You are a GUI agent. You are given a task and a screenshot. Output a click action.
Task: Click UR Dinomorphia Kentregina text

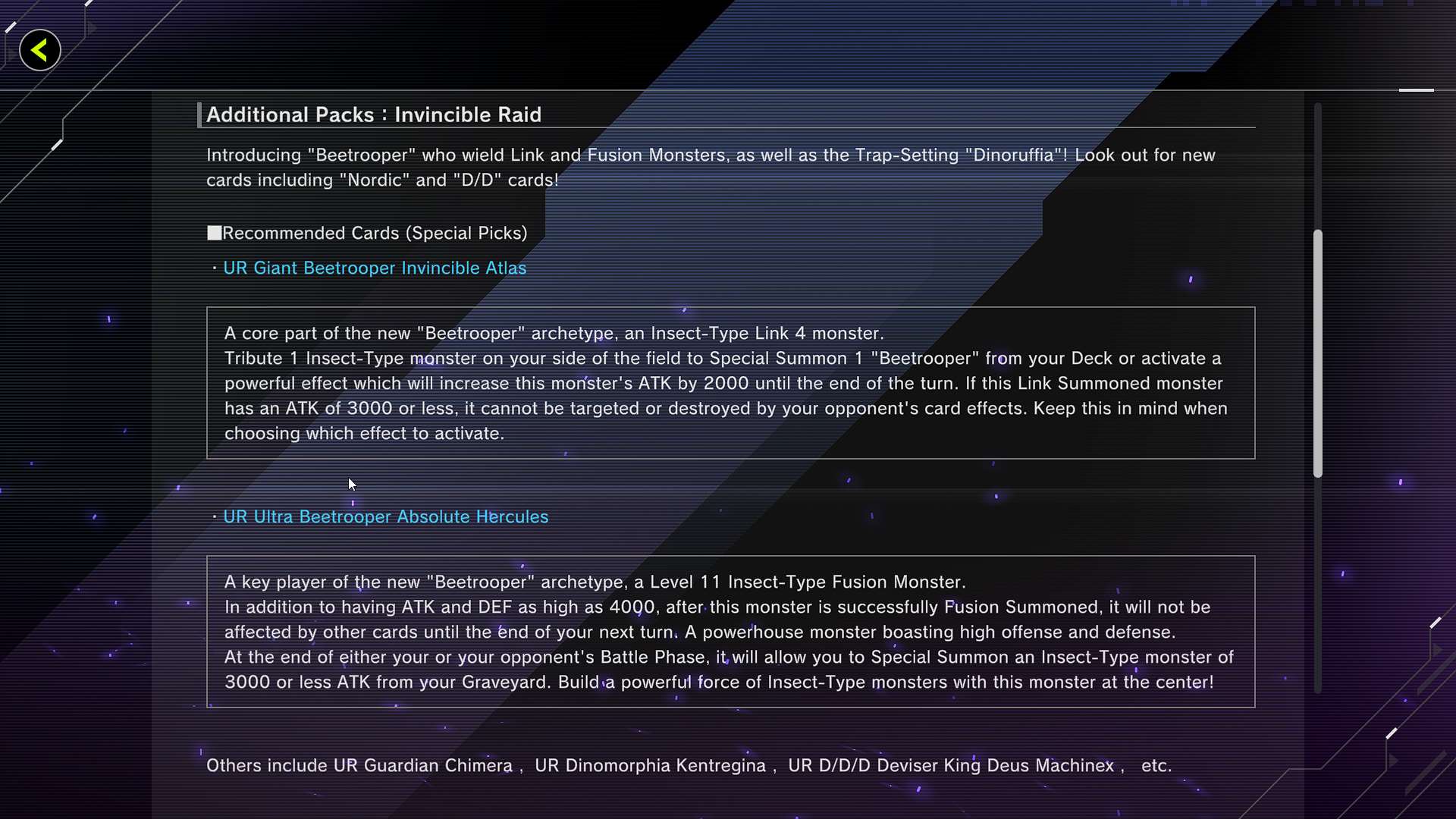click(650, 766)
